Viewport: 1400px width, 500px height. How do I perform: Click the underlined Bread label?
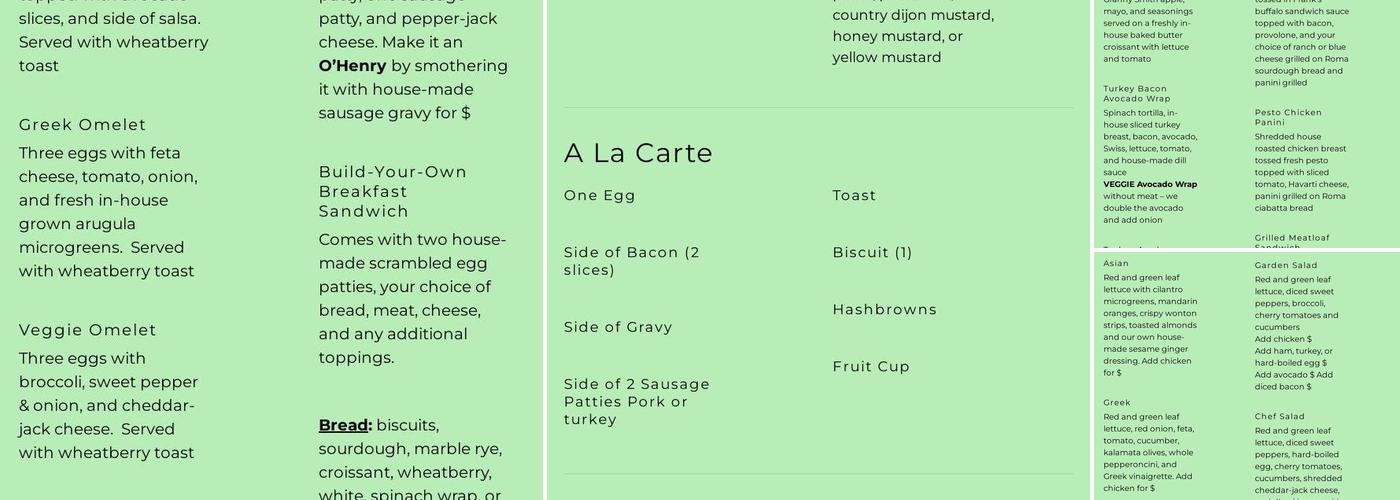tap(344, 426)
